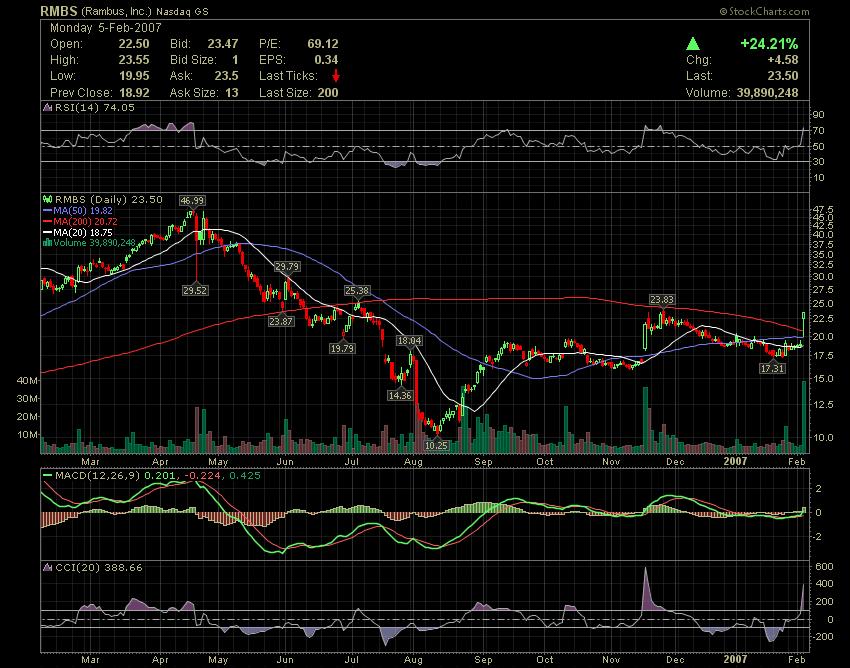Click the Ask Size value 13
850x668 pixels.
coord(232,93)
